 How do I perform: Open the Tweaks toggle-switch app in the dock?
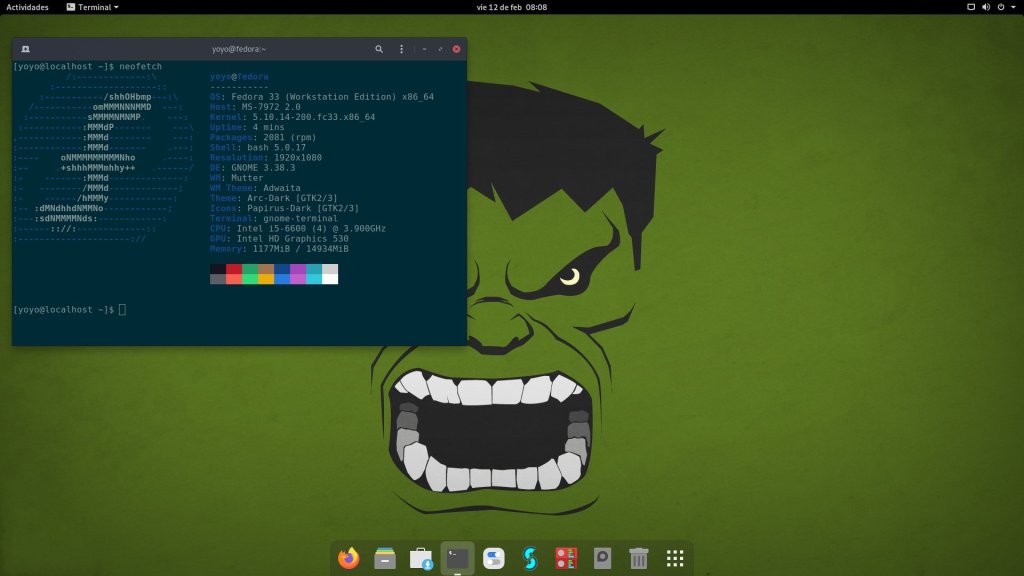[x=494, y=558]
